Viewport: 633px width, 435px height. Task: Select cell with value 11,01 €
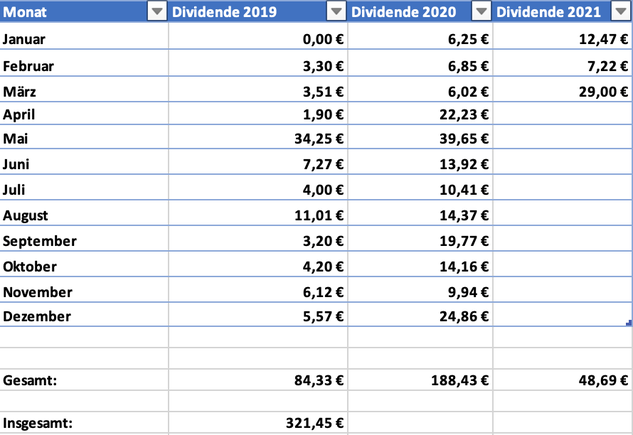coord(258,215)
